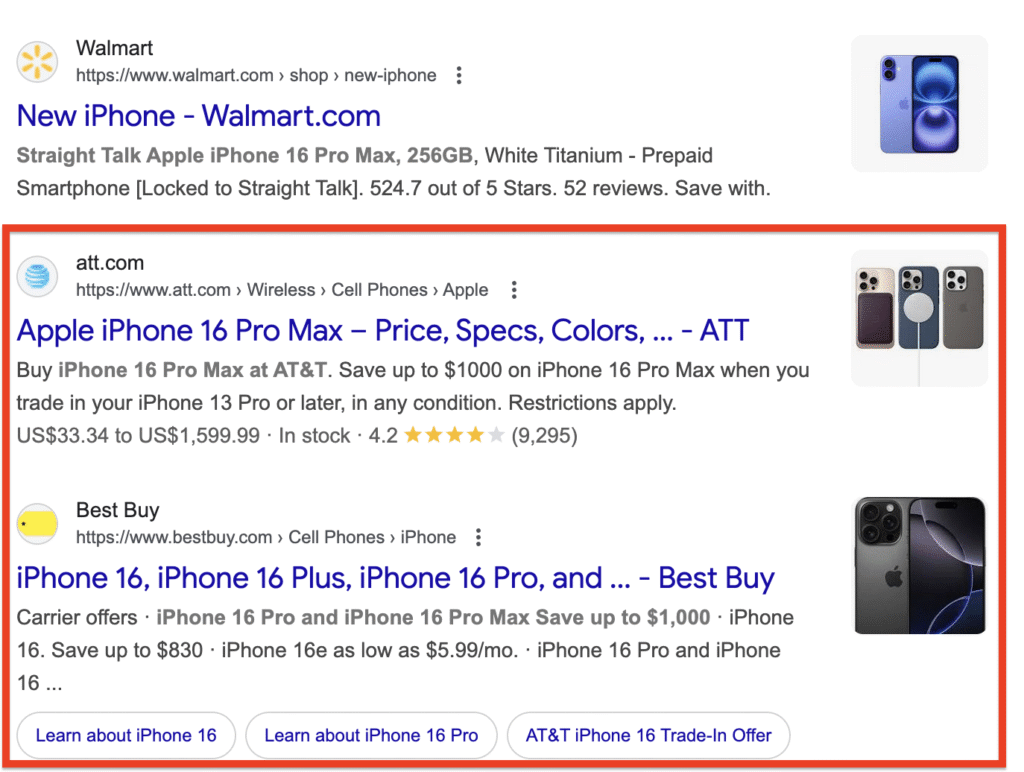Click the bestbuy.com URL breadcrumb
The height and width of the screenshot is (772, 1024).
pyautogui.click(x=266, y=538)
